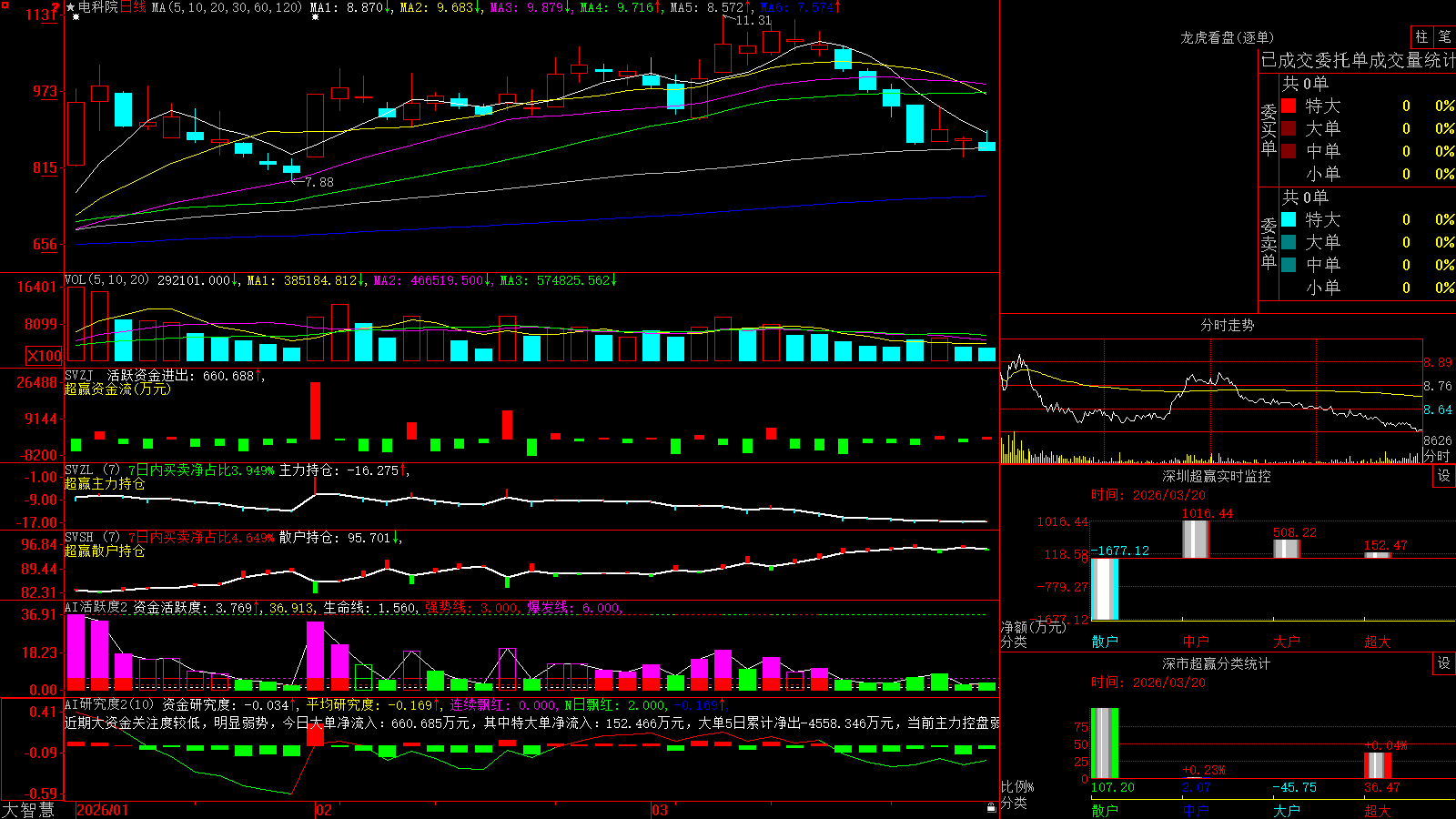Click the lock icon at chart bottom-right
Viewport: 1456px width, 819px height.
pos(992,808)
